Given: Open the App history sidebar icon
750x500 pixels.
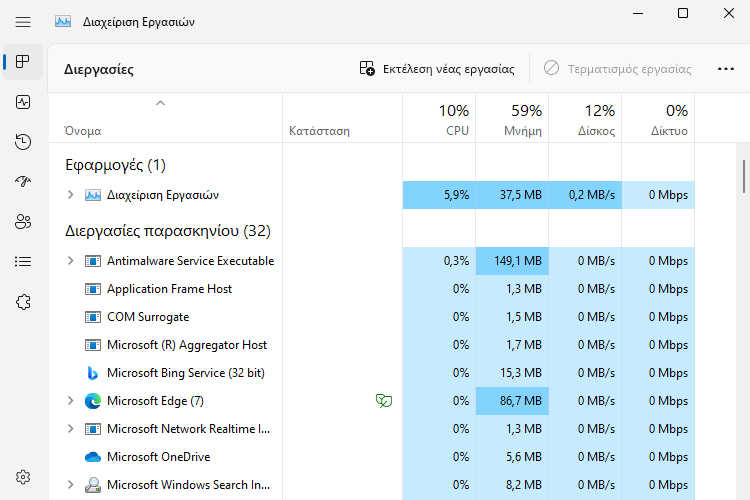Looking at the screenshot, I should pyautogui.click(x=22, y=142).
